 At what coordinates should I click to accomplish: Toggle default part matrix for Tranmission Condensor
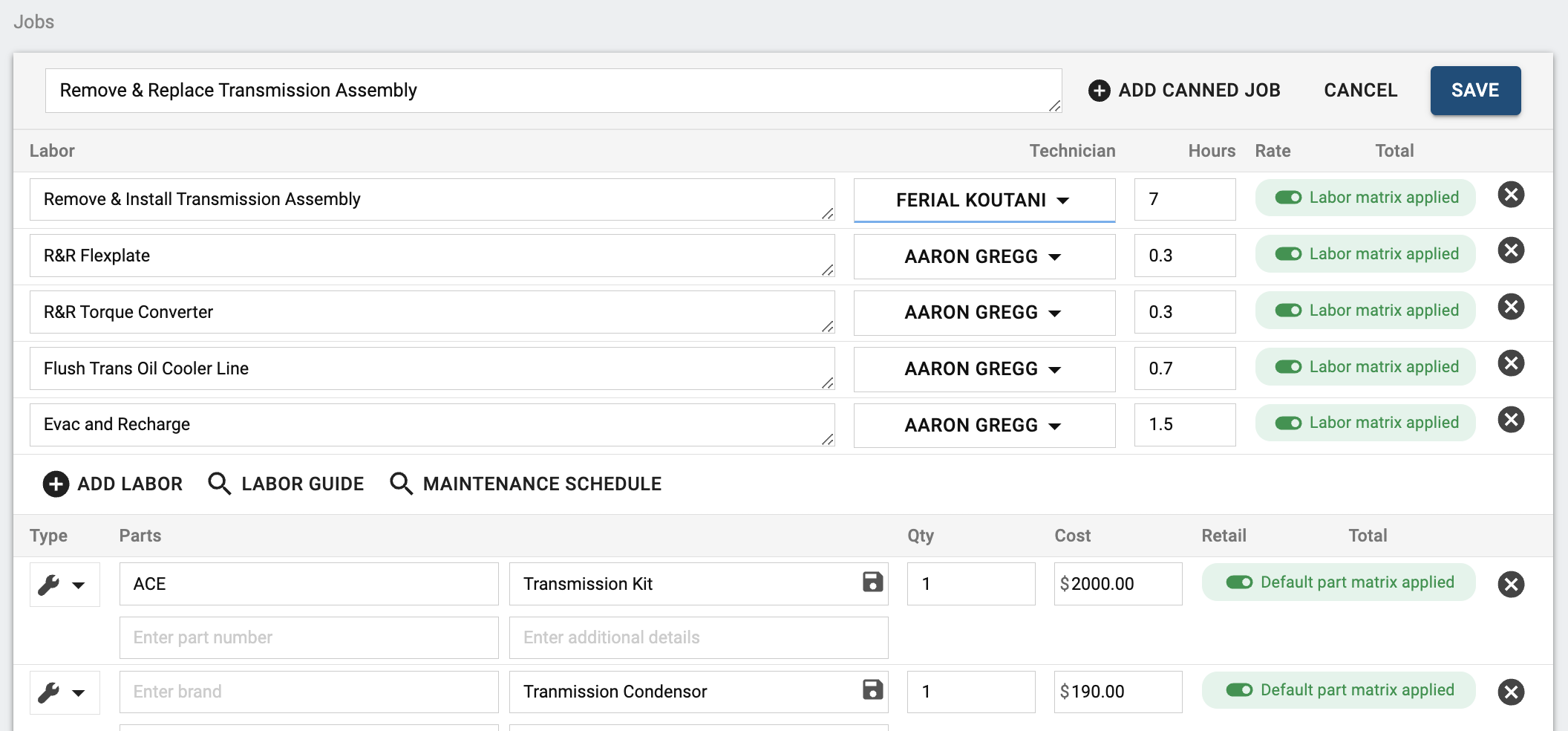[1239, 690]
